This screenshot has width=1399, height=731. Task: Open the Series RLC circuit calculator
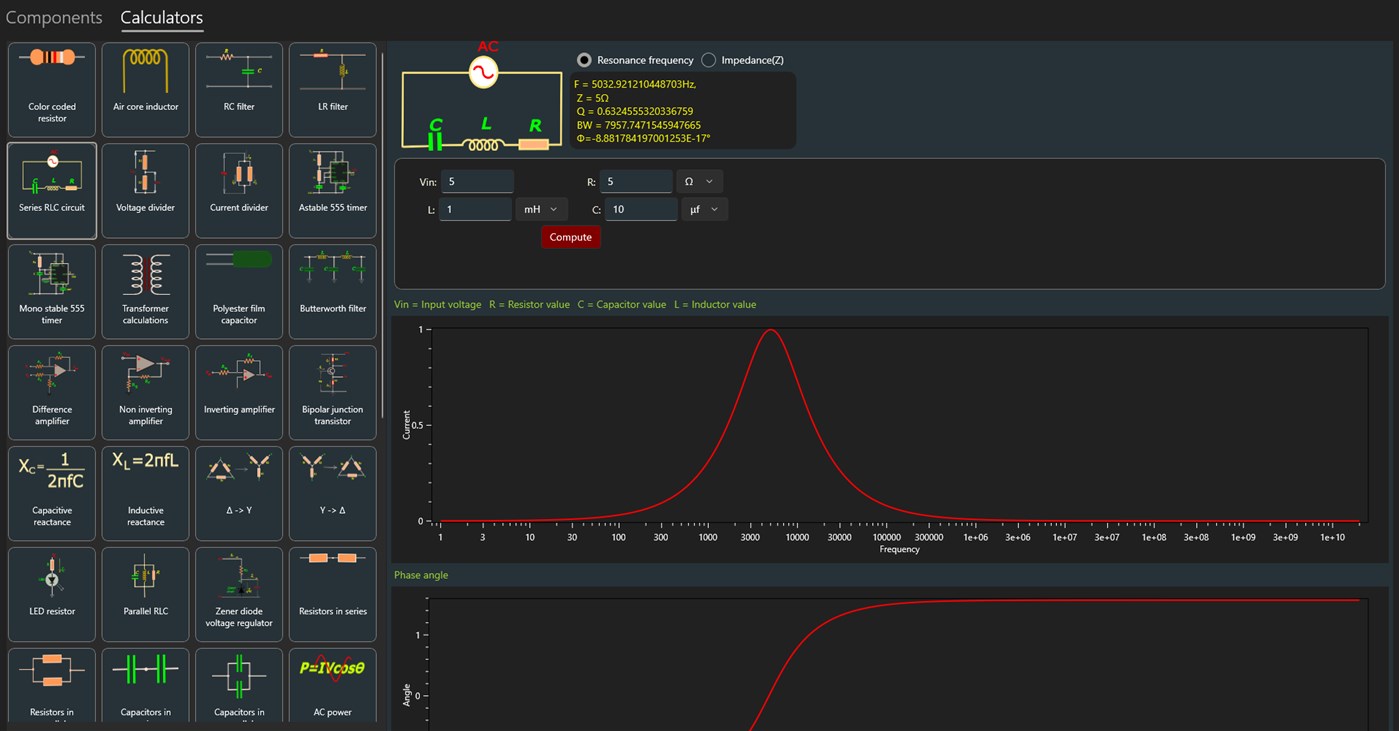[x=52, y=191]
